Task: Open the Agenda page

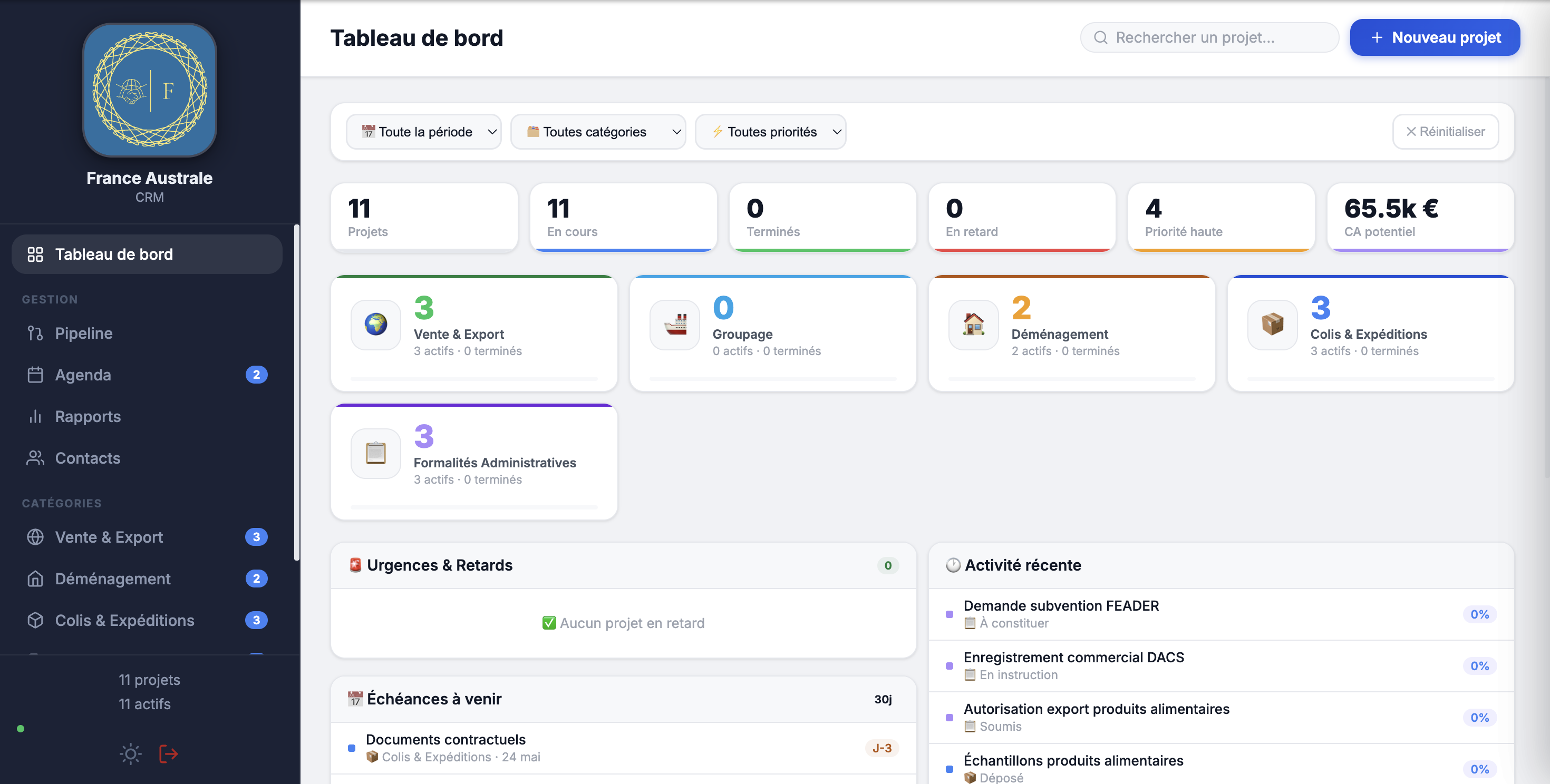Action: pos(147,375)
